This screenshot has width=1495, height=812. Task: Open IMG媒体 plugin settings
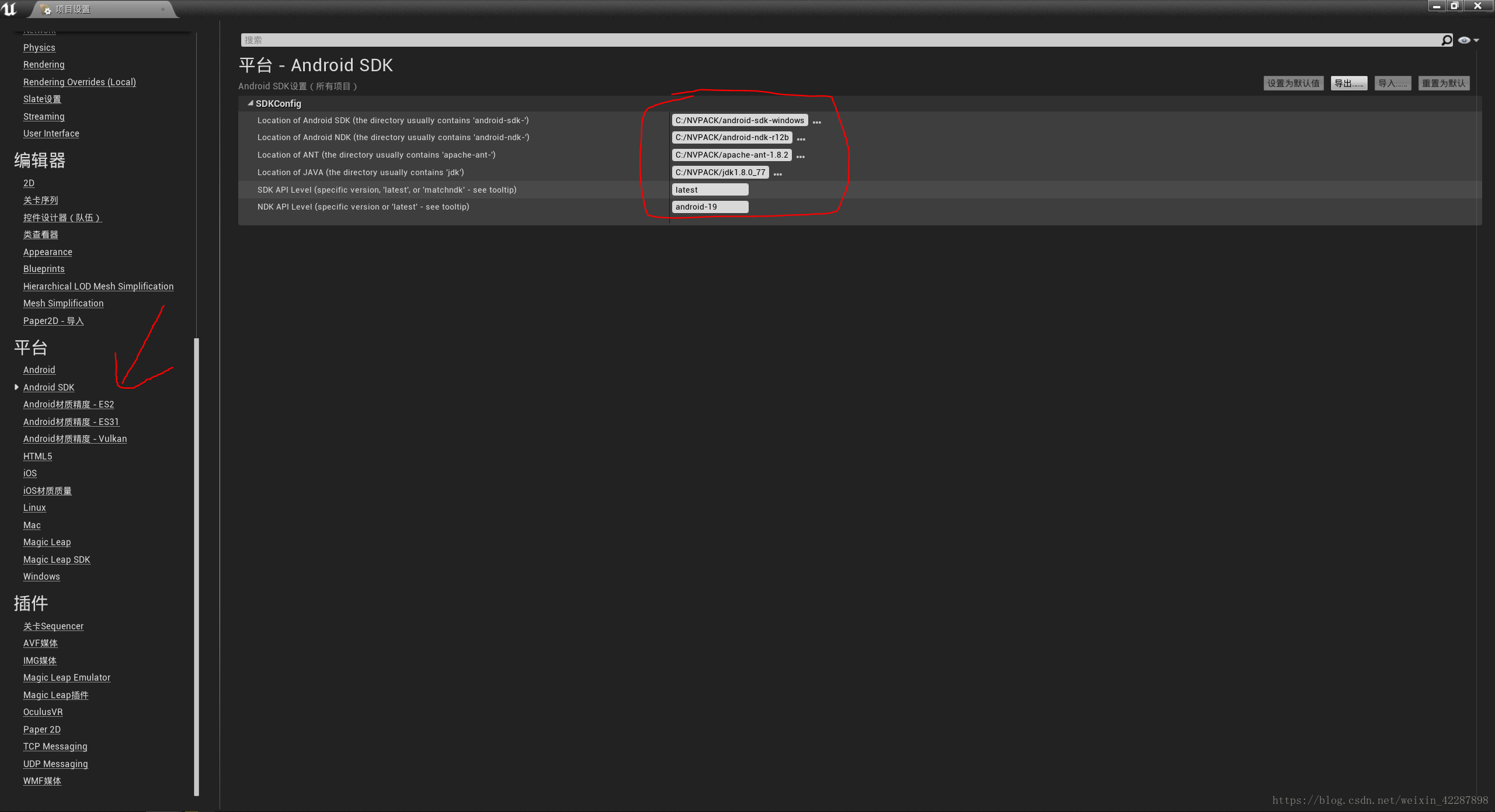click(40, 660)
